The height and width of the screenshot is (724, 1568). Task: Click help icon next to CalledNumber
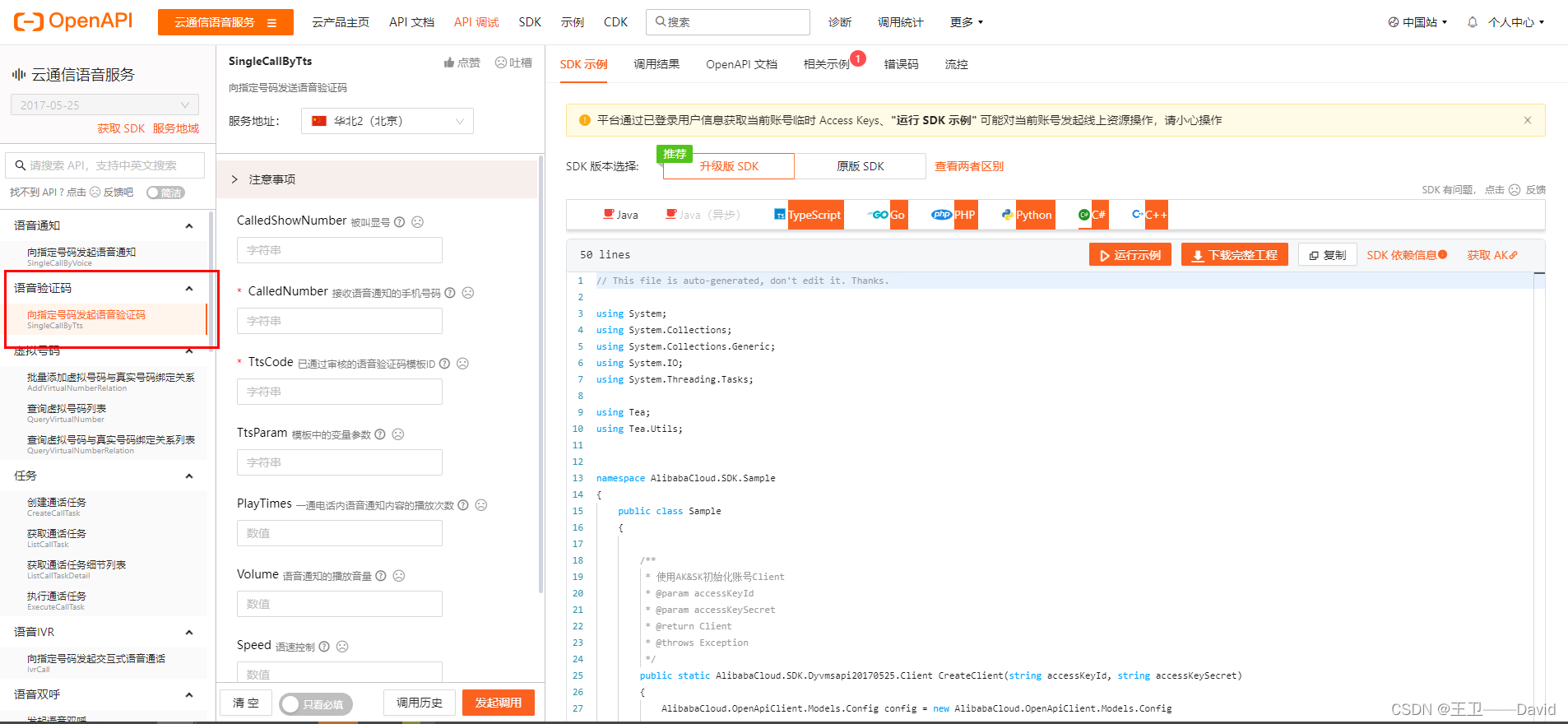tap(450, 293)
